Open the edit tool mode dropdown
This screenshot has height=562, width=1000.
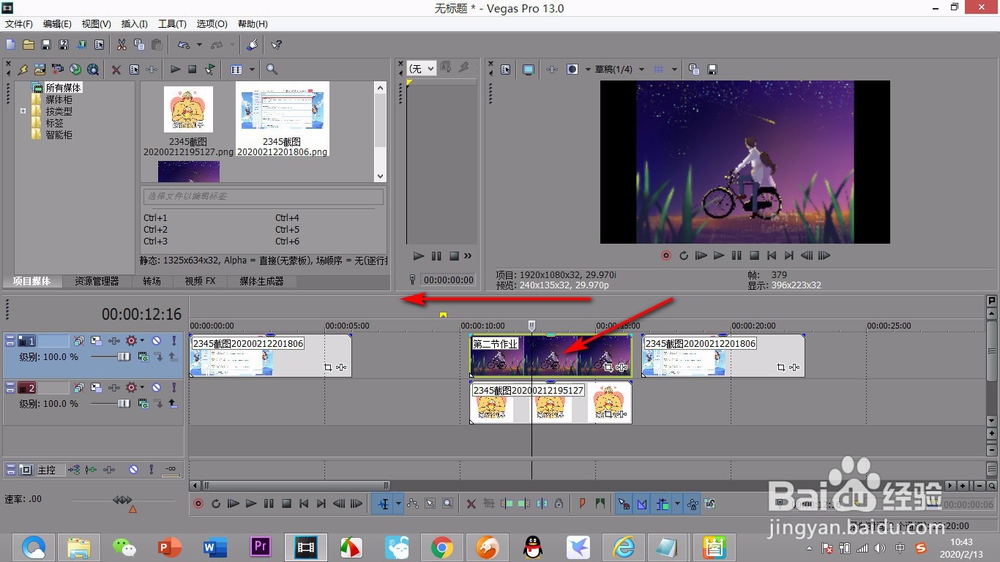click(x=399, y=504)
